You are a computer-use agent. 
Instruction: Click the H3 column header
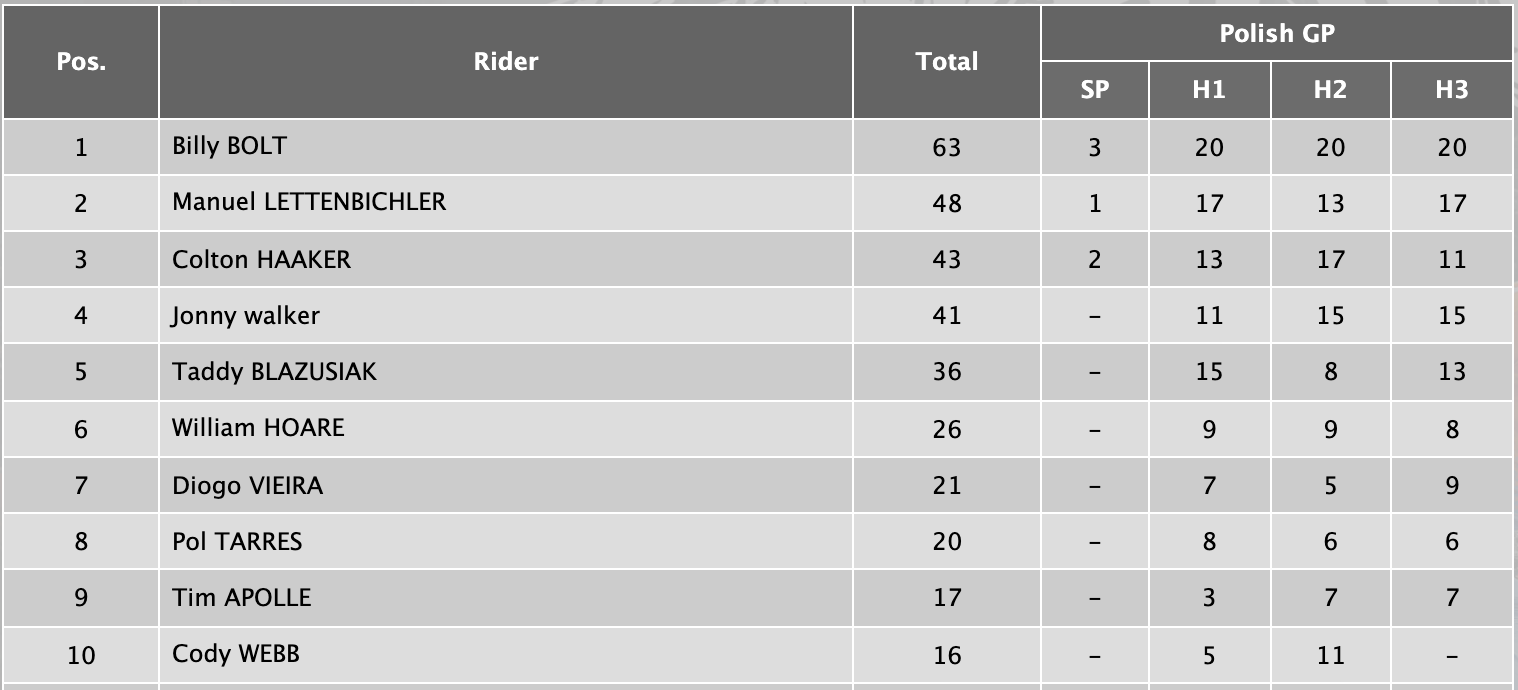click(1451, 90)
